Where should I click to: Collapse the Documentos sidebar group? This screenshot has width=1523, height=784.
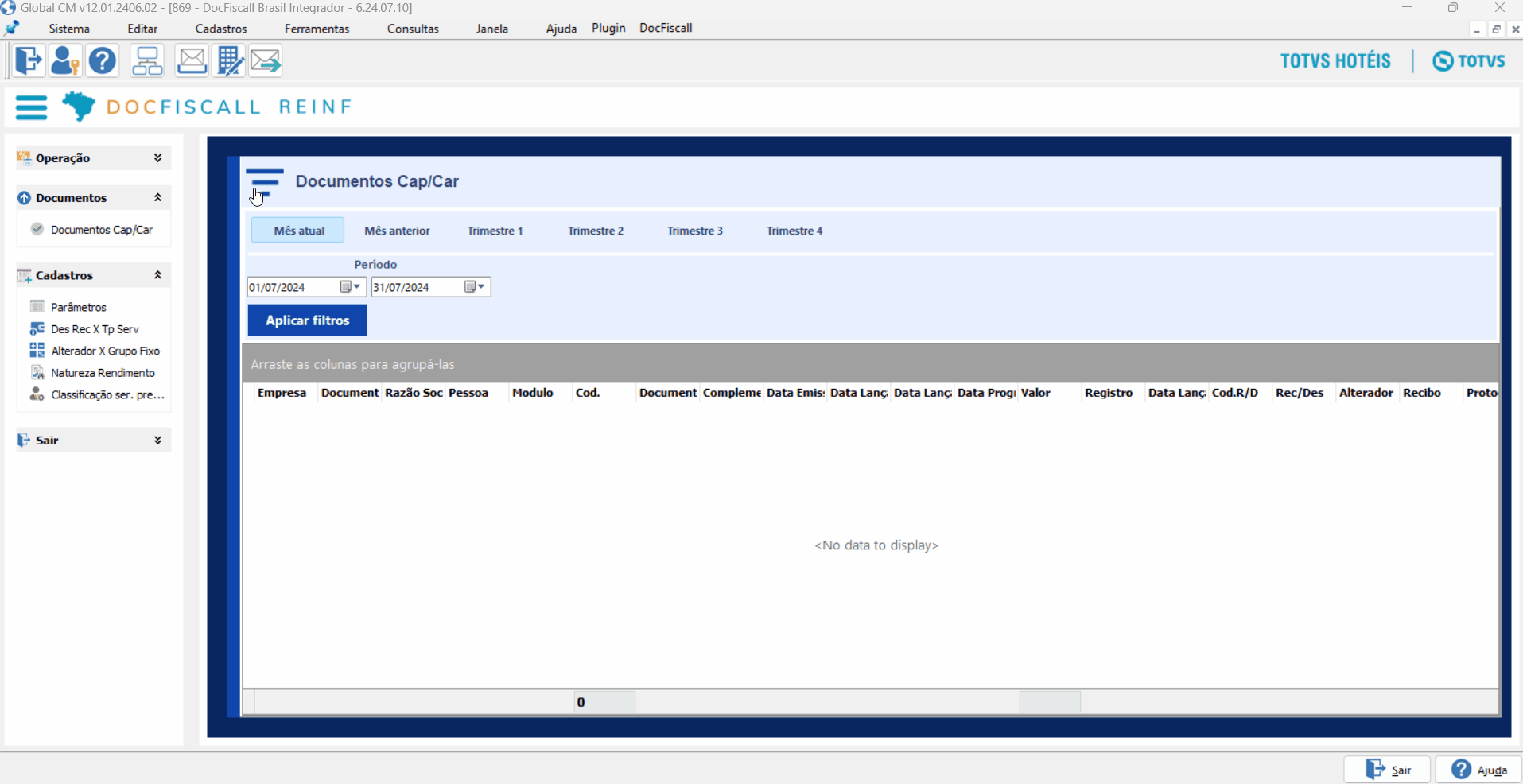[x=157, y=197]
